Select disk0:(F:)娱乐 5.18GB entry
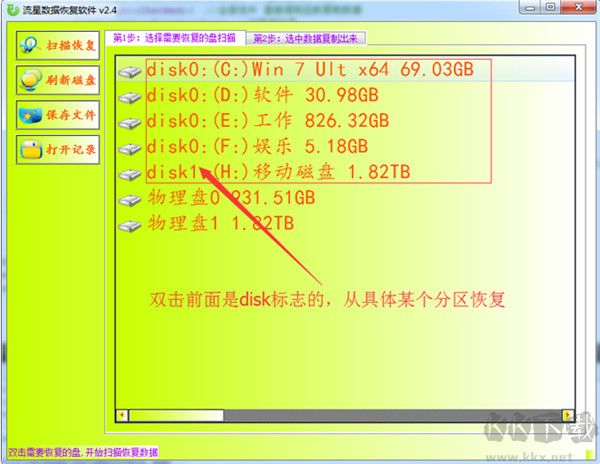Viewport: 600px width, 464px height. click(257, 146)
